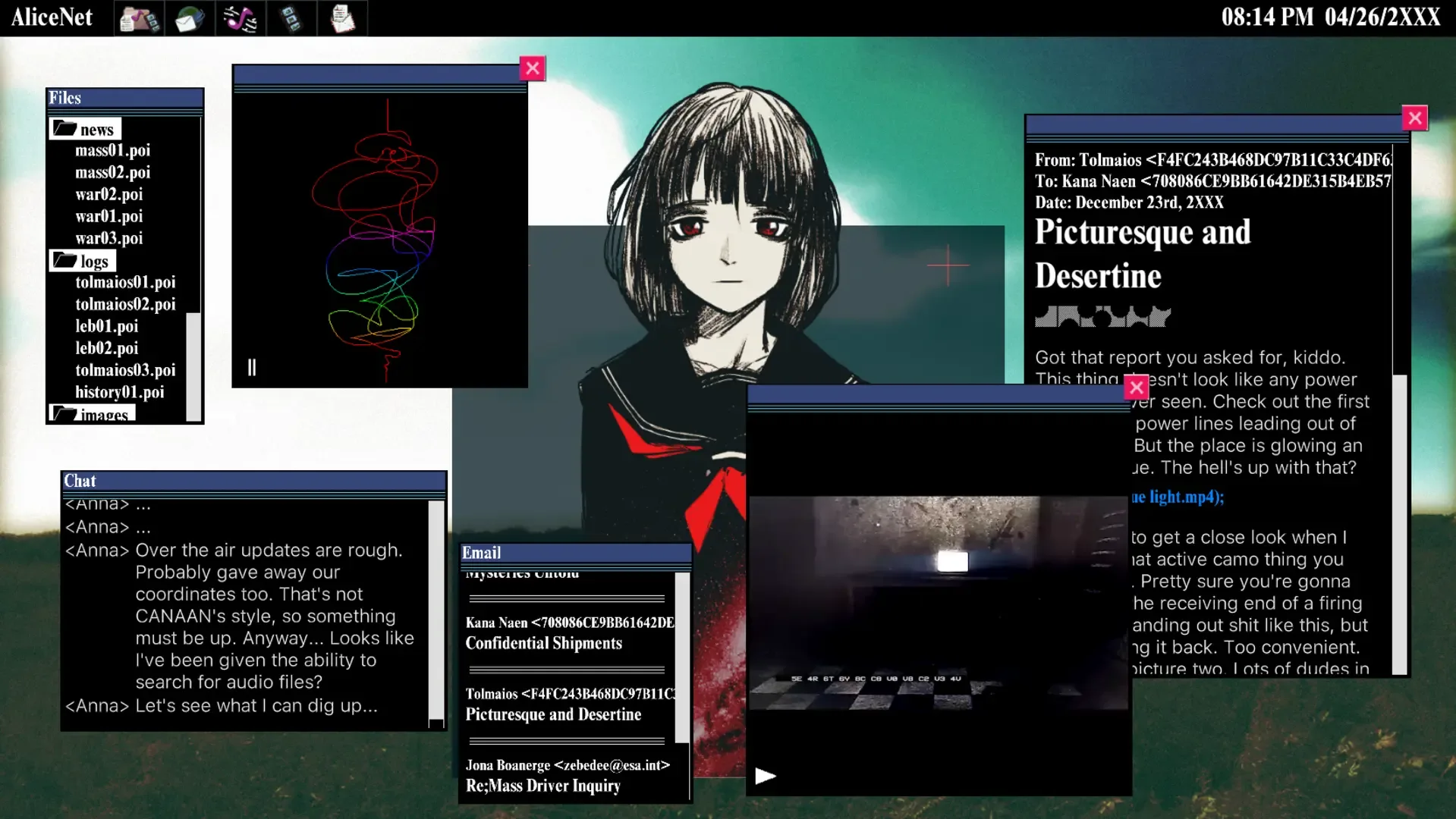Open the files folder icon in top bar

pyautogui.click(x=138, y=18)
